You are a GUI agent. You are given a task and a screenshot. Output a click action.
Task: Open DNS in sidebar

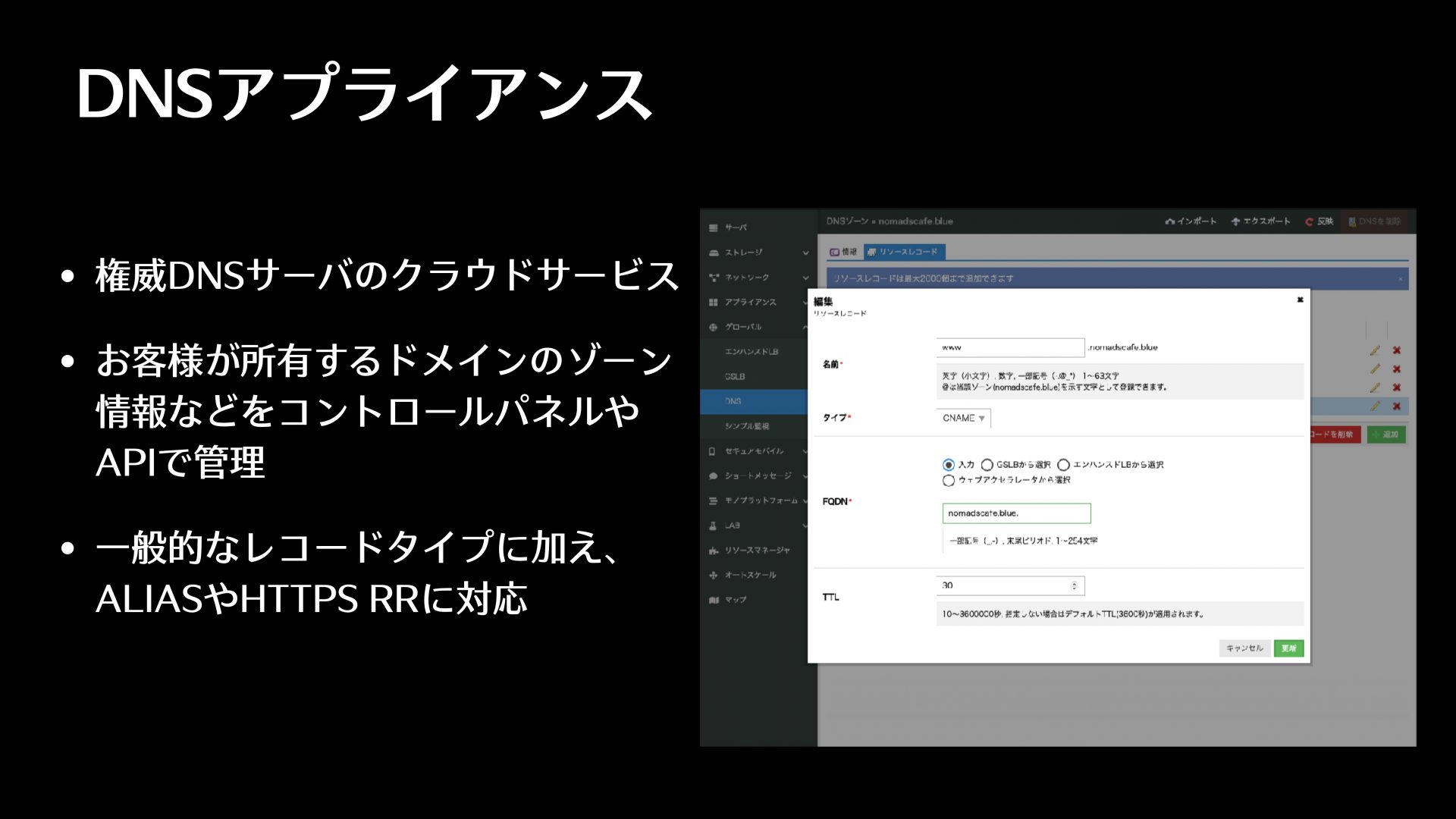coord(754,401)
